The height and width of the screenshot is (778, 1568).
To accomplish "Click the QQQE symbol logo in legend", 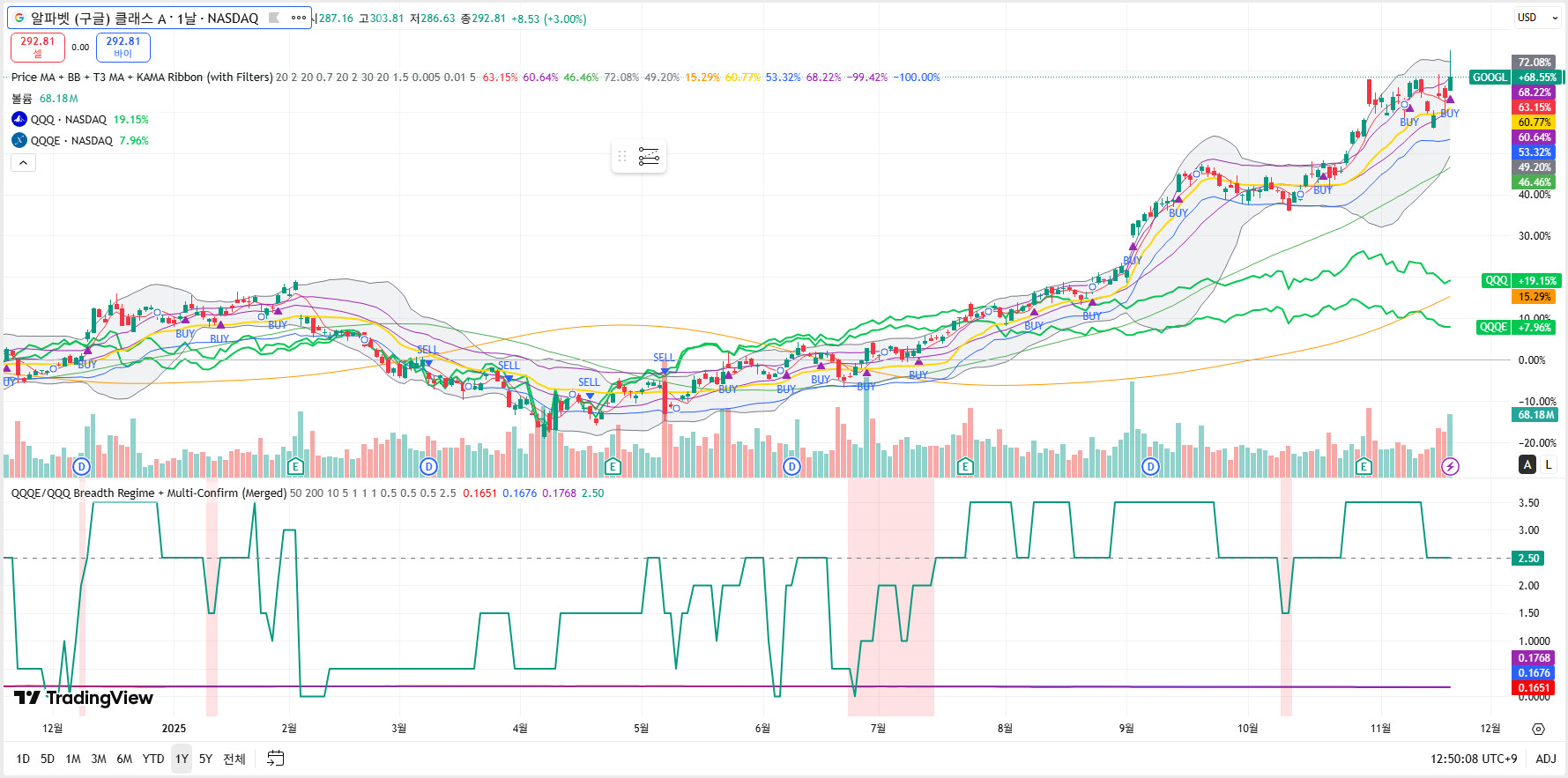I will pyautogui.click(x=19, y=140).
